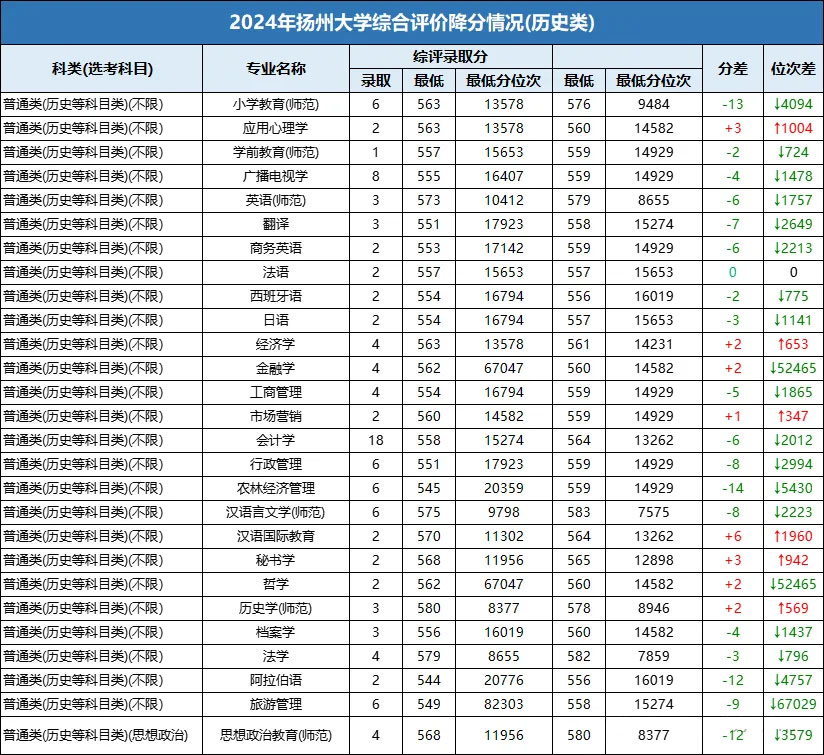Click the rank difference "↓67029"

(793, 704)
